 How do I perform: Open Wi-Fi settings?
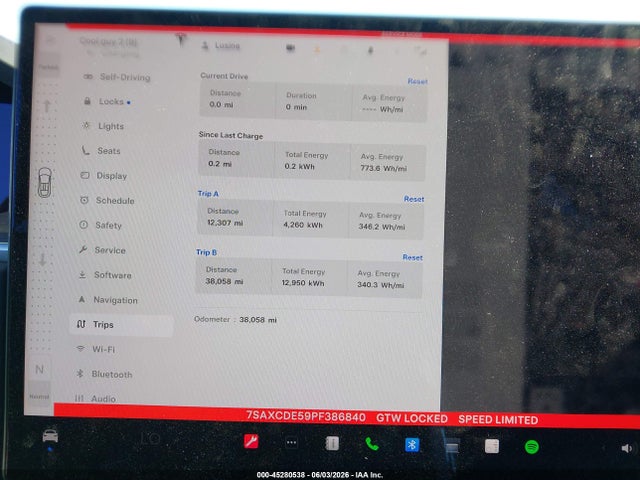pyautogui.click(x=96, y=349)
